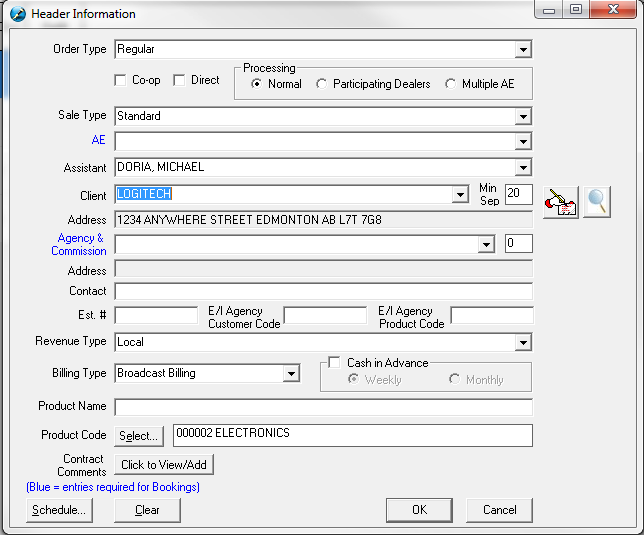Select the Normal processing radio button
The width and height of the screenshot is (644, 535).
(257, 85)
